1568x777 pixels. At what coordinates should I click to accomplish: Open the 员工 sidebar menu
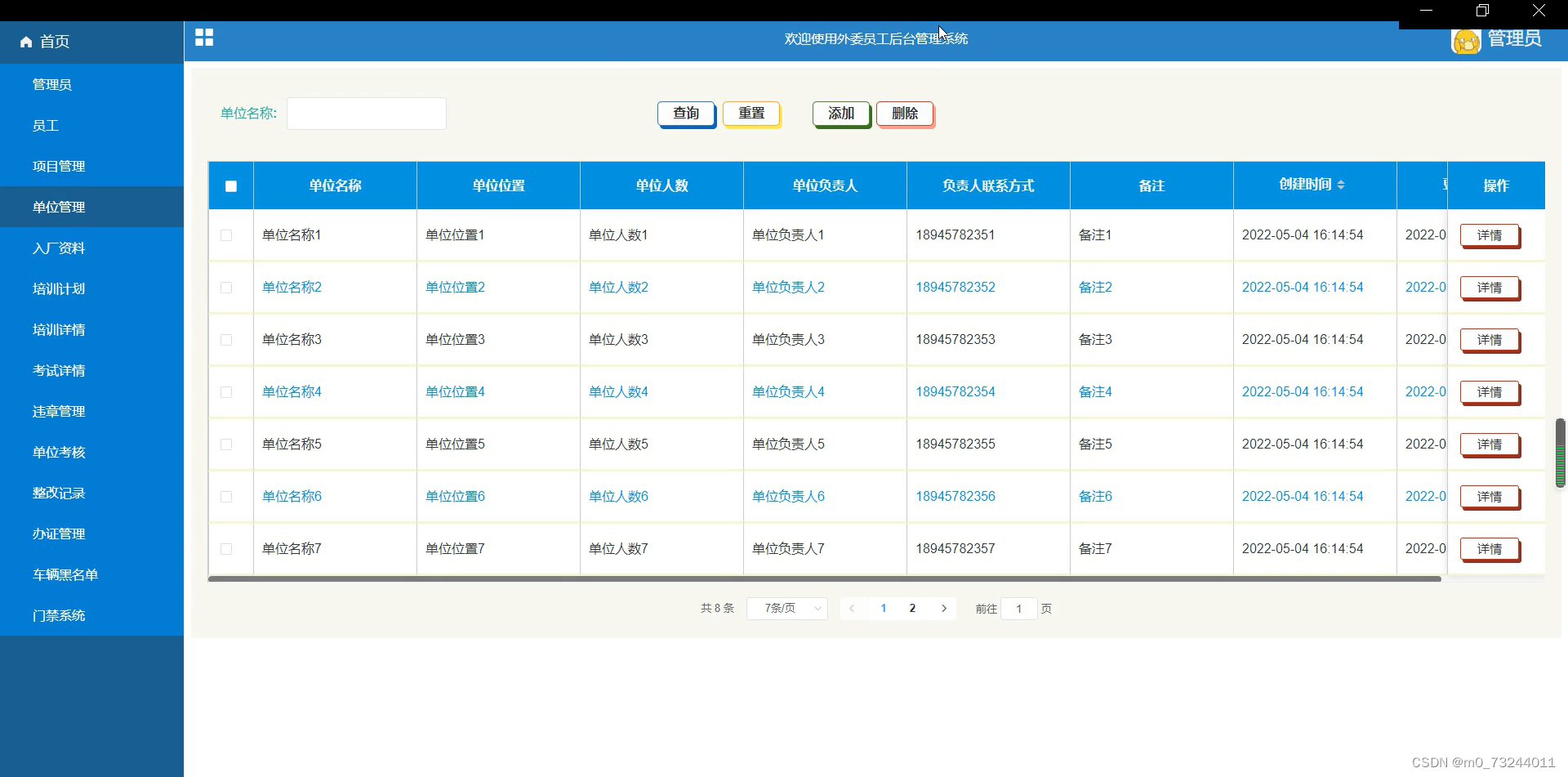(x=91, y=125)
